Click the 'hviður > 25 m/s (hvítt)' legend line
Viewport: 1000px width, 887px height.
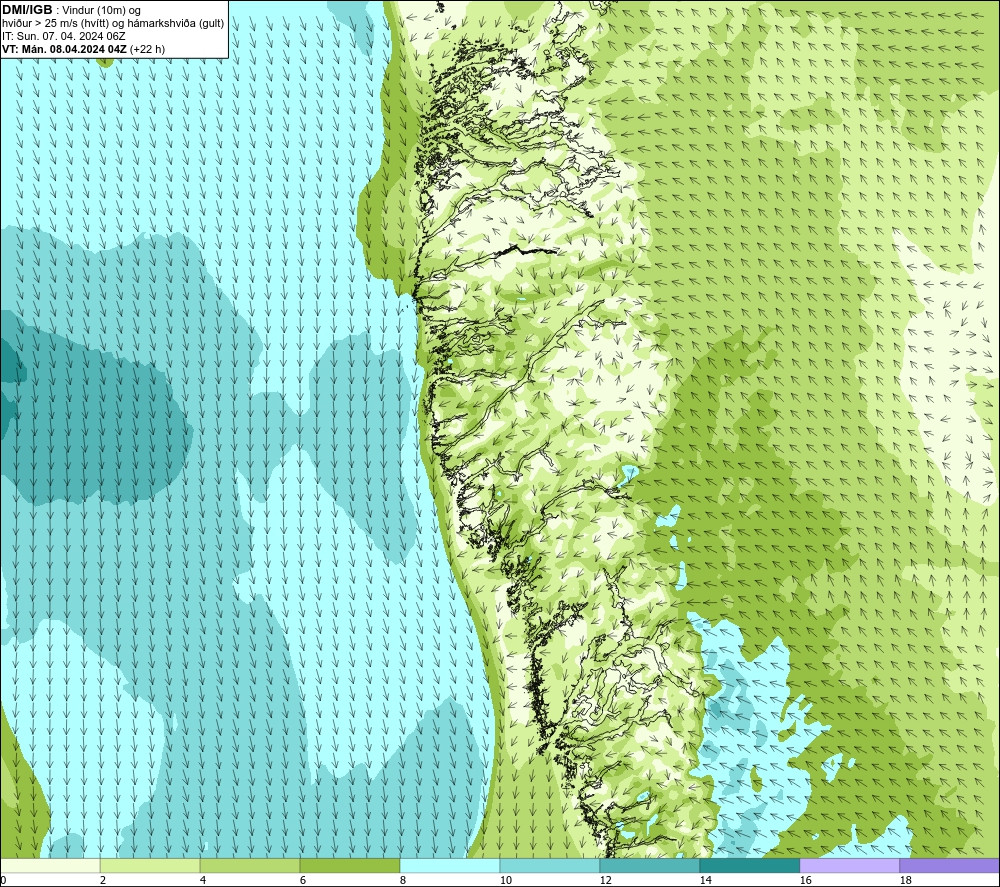point(55,23)
